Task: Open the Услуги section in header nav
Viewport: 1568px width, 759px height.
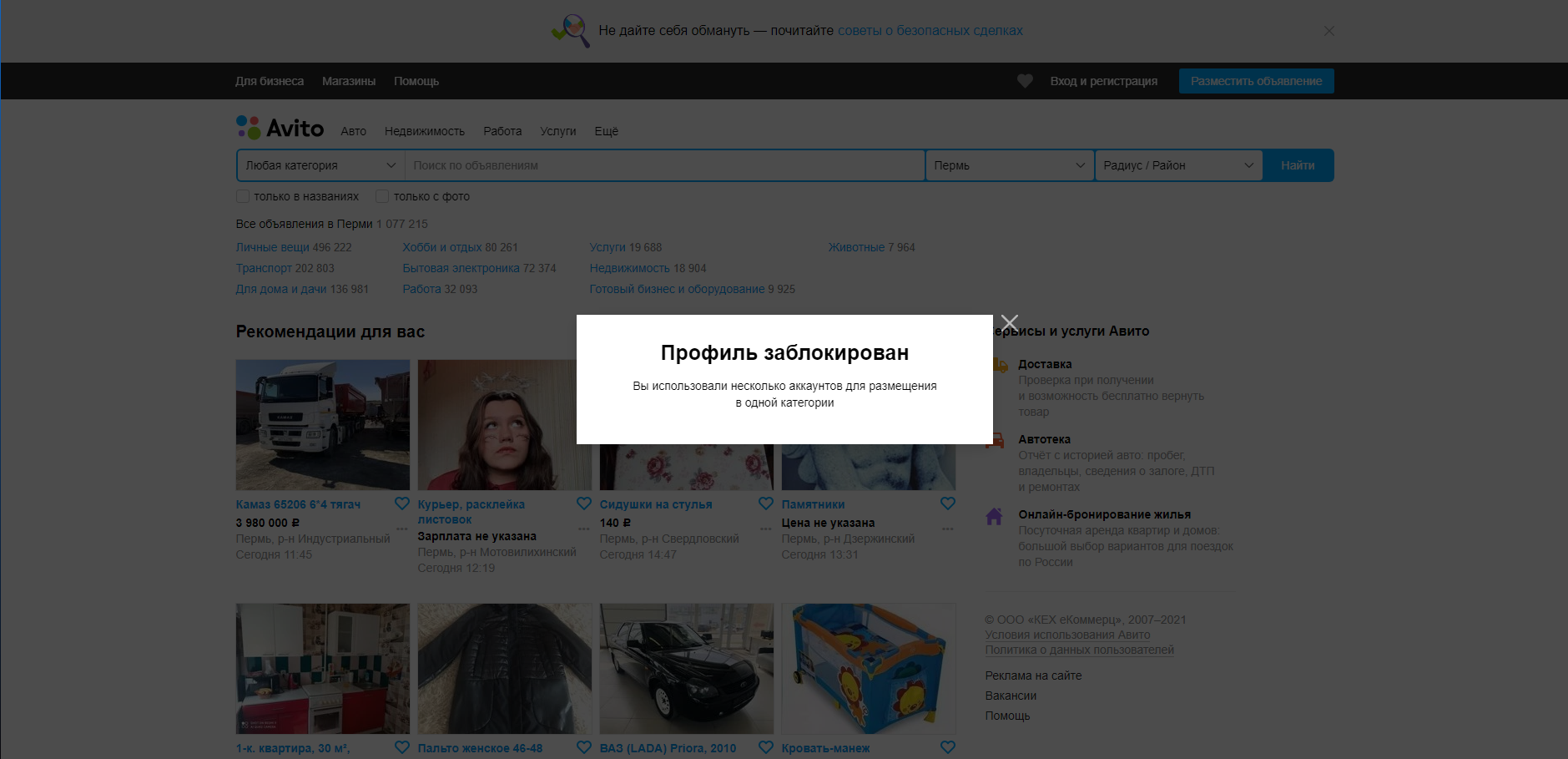Action: (x=558, y=131)
